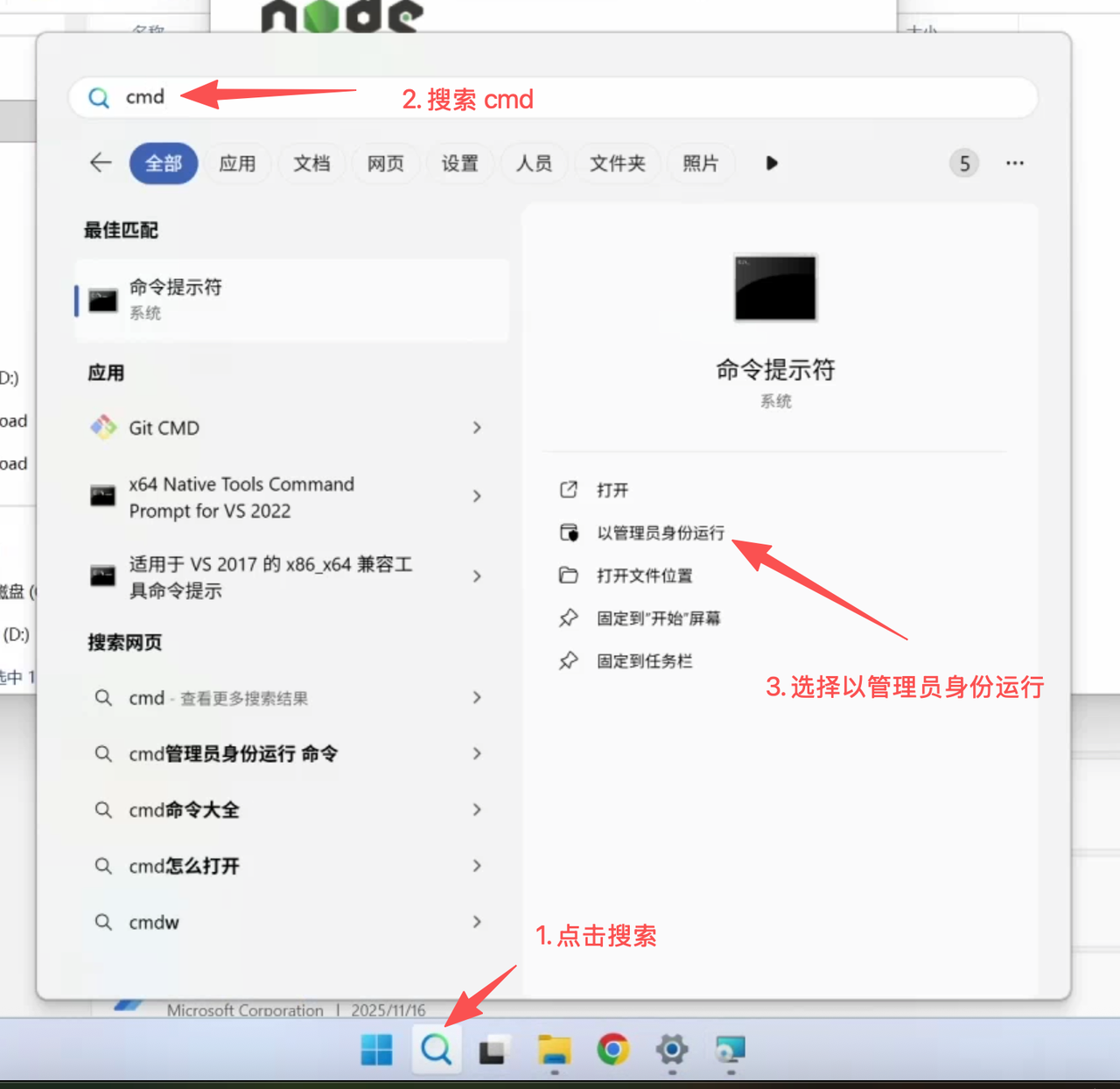Open the taskbar Search icon
1120x1089 pixels.
point(436,1049)
